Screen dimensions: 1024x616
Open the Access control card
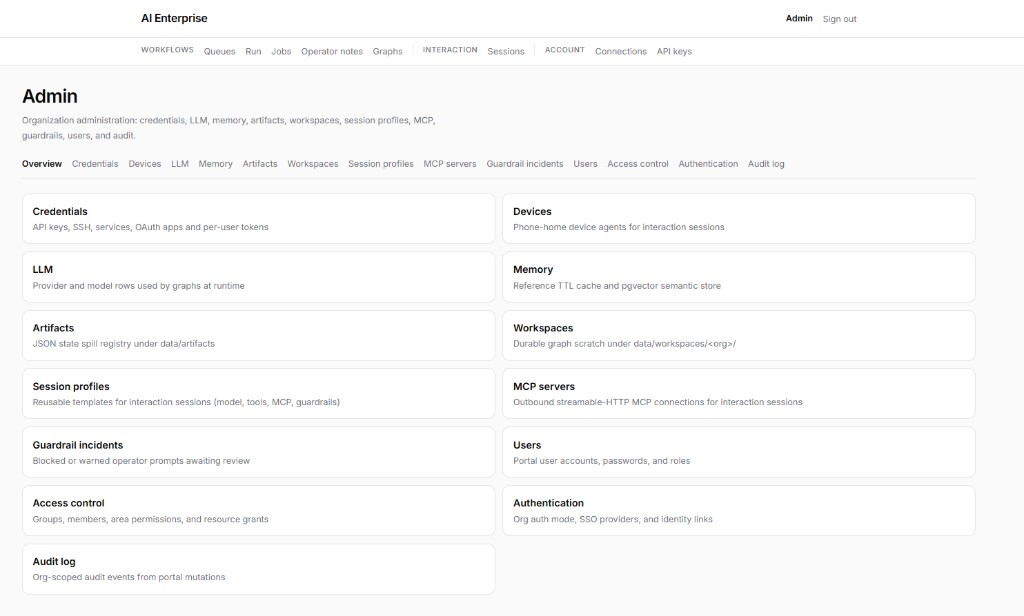point(259,510)
